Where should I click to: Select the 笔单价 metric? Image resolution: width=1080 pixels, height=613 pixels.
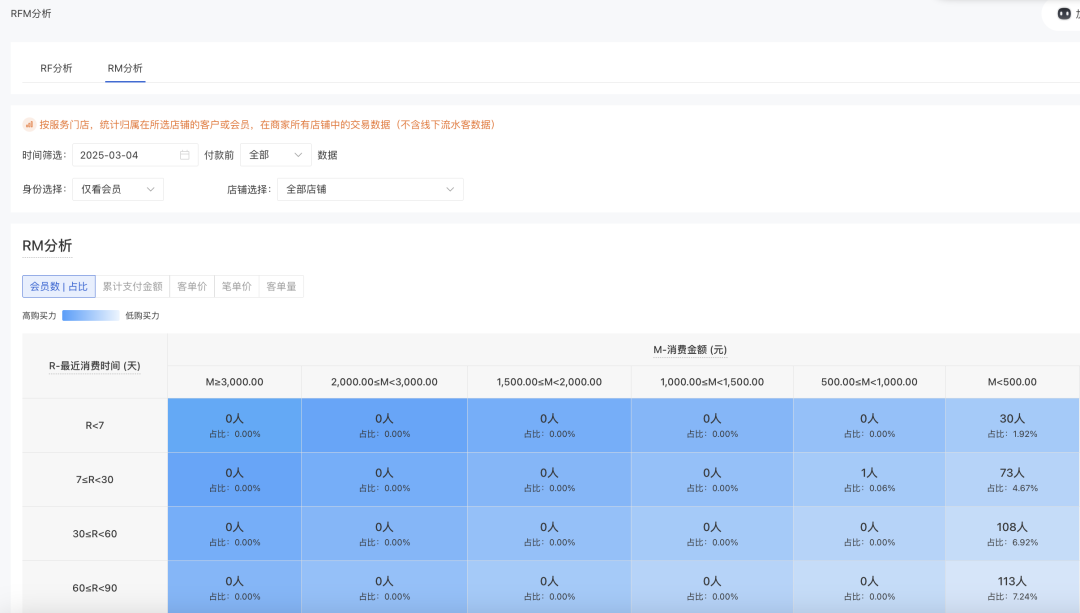[x=236, y=287]
